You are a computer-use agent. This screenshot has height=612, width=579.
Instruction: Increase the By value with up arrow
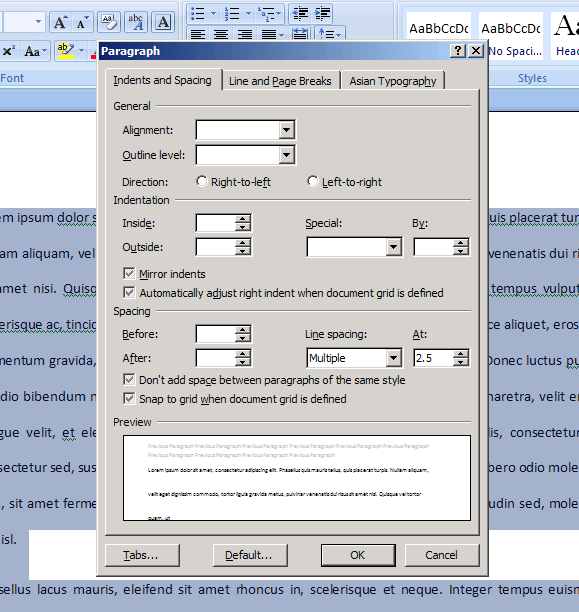tap(461, 243)
